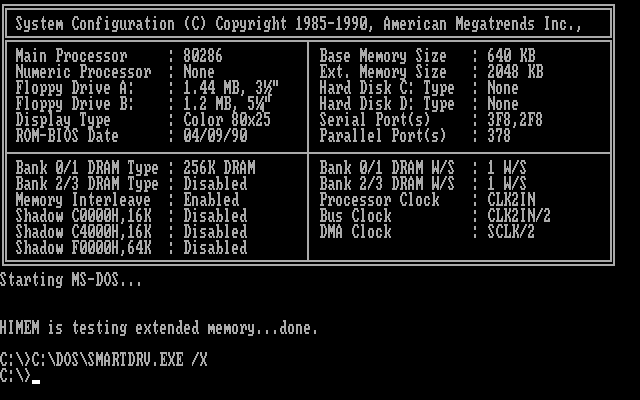Click the 'Bank 0/1 DRAM Type' label
The width and height of the screenshot is (640, 400).
pos(87,168)
